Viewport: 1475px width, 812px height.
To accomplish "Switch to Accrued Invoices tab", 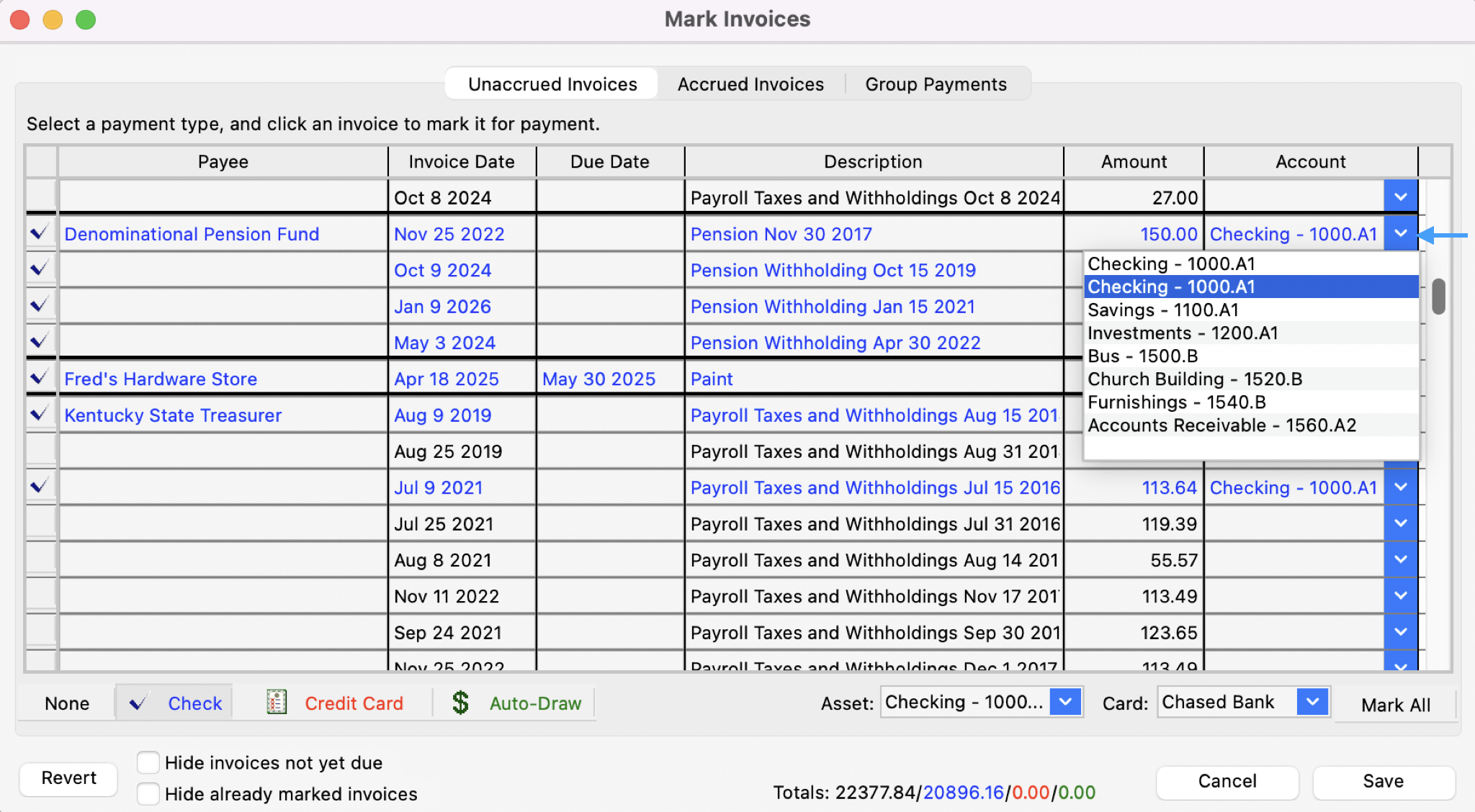I will click(x=750, y=84).
